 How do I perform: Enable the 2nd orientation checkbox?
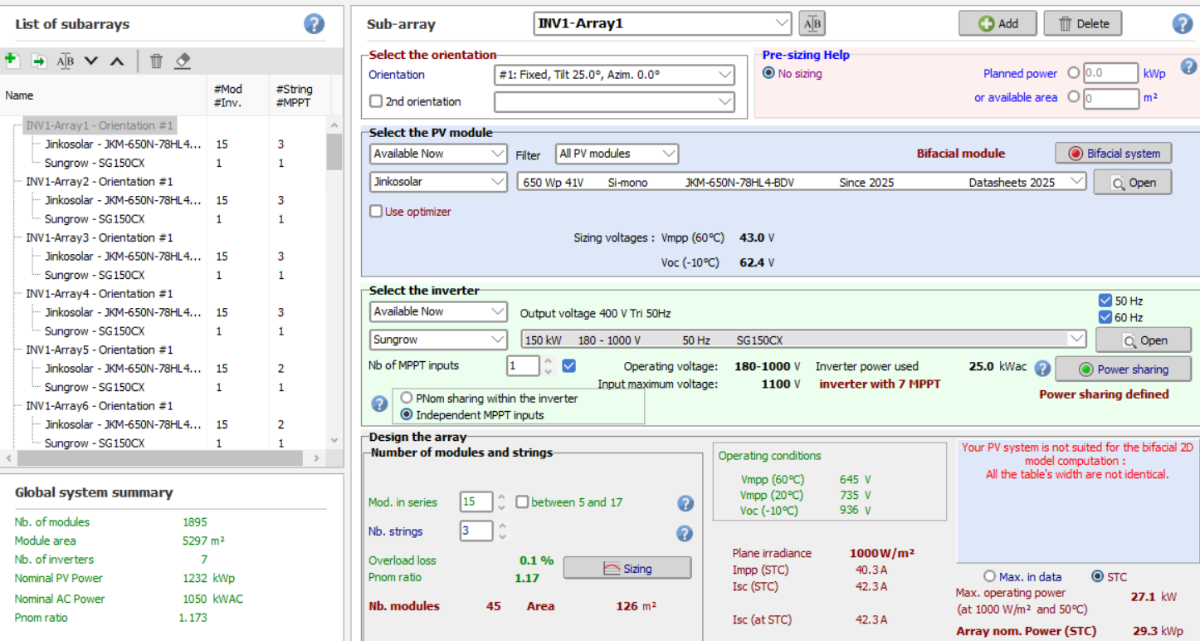(376, 101)
